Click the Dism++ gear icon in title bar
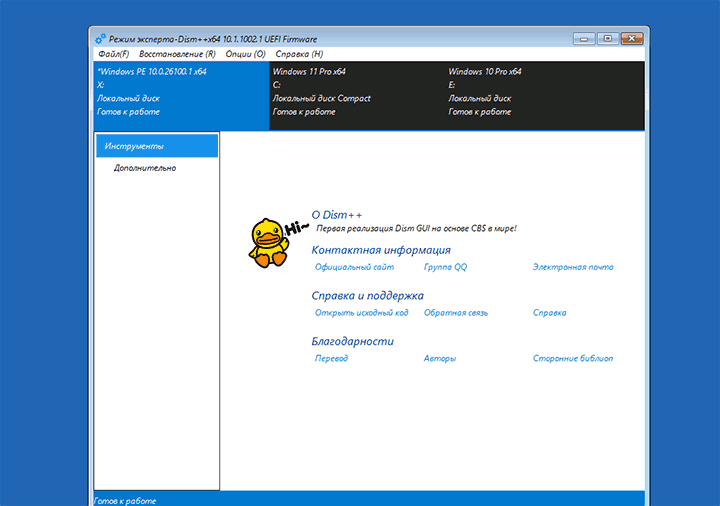 [100, 39]
